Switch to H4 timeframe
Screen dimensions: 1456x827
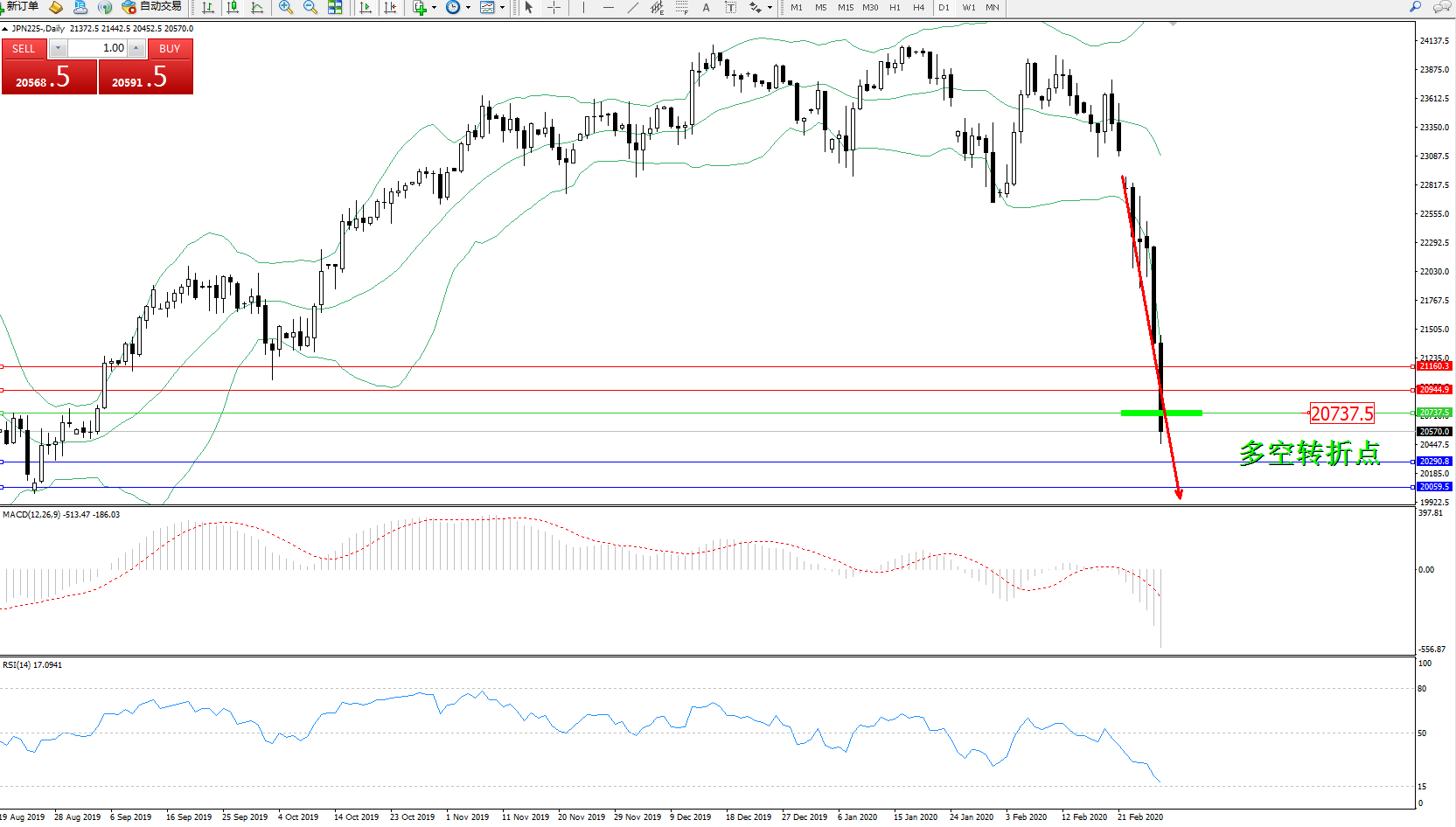point(918,8)
